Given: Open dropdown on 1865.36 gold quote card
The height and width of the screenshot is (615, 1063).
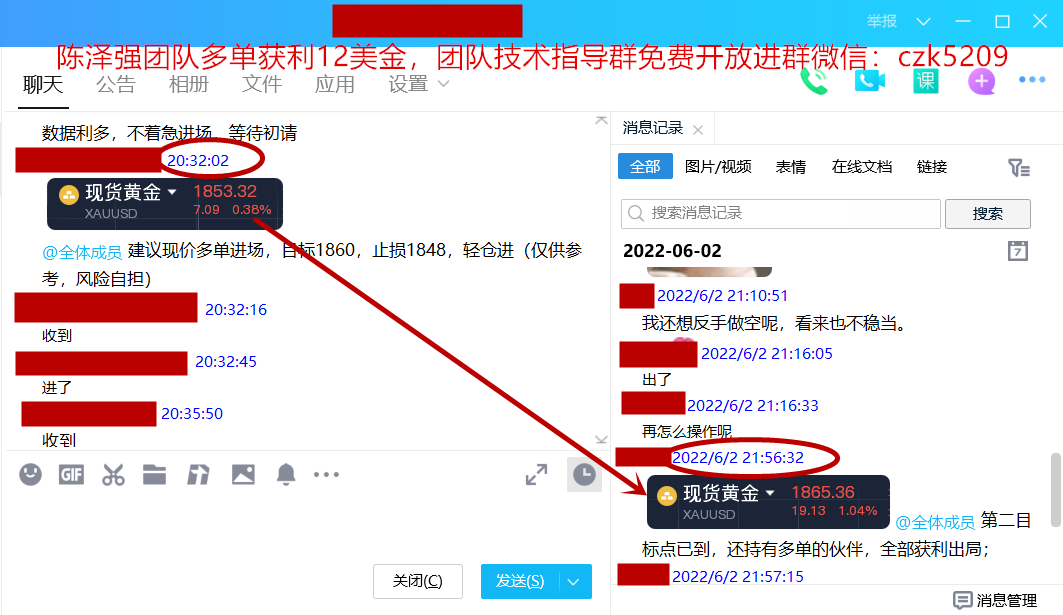Looking at the screenshot, I should click(770, 493).
